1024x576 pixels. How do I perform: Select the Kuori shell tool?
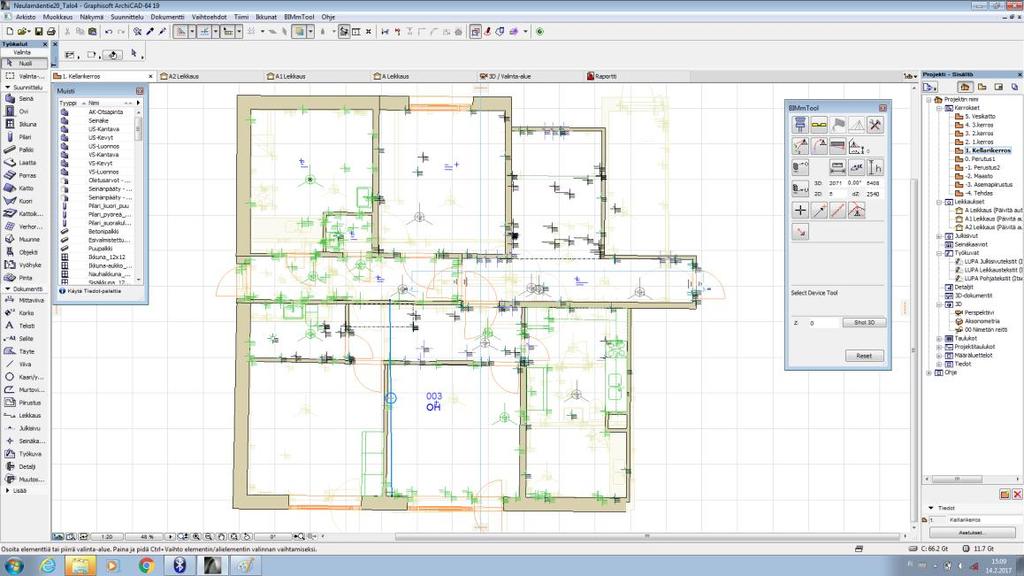[x=24, y=201]
